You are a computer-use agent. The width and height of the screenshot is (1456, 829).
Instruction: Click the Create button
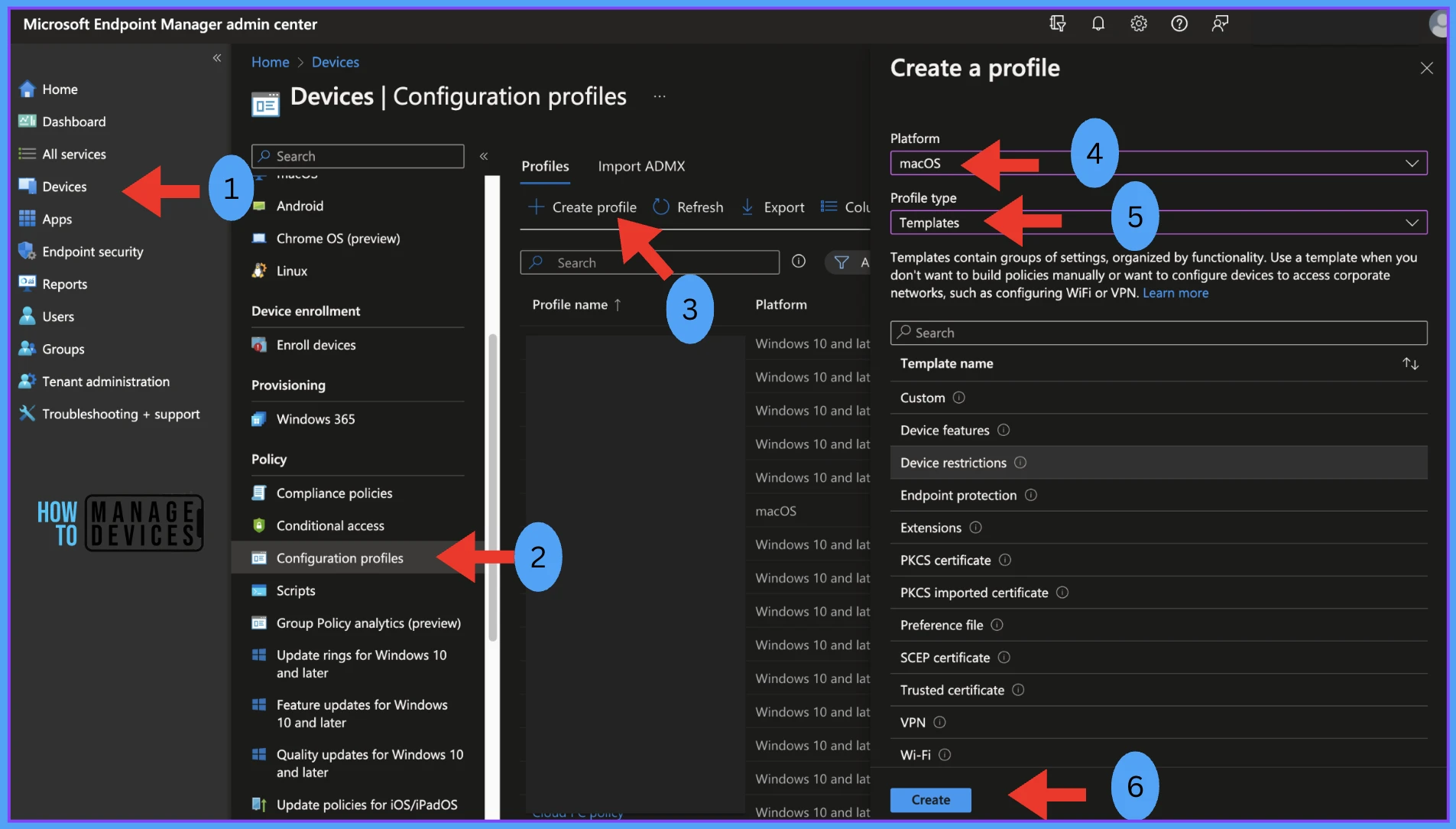pos(930,800)
